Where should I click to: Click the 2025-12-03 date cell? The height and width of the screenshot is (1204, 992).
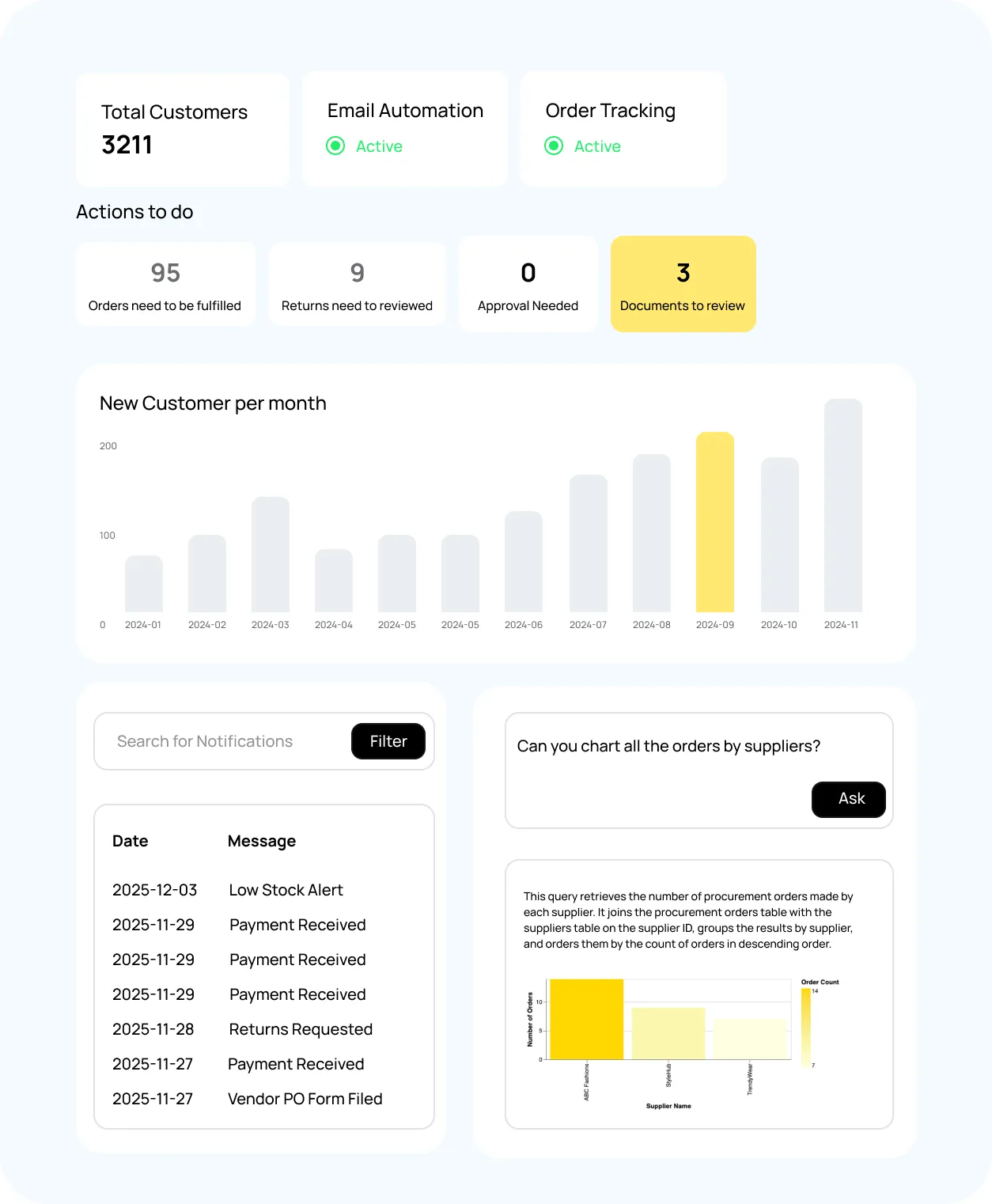(154, 890)
